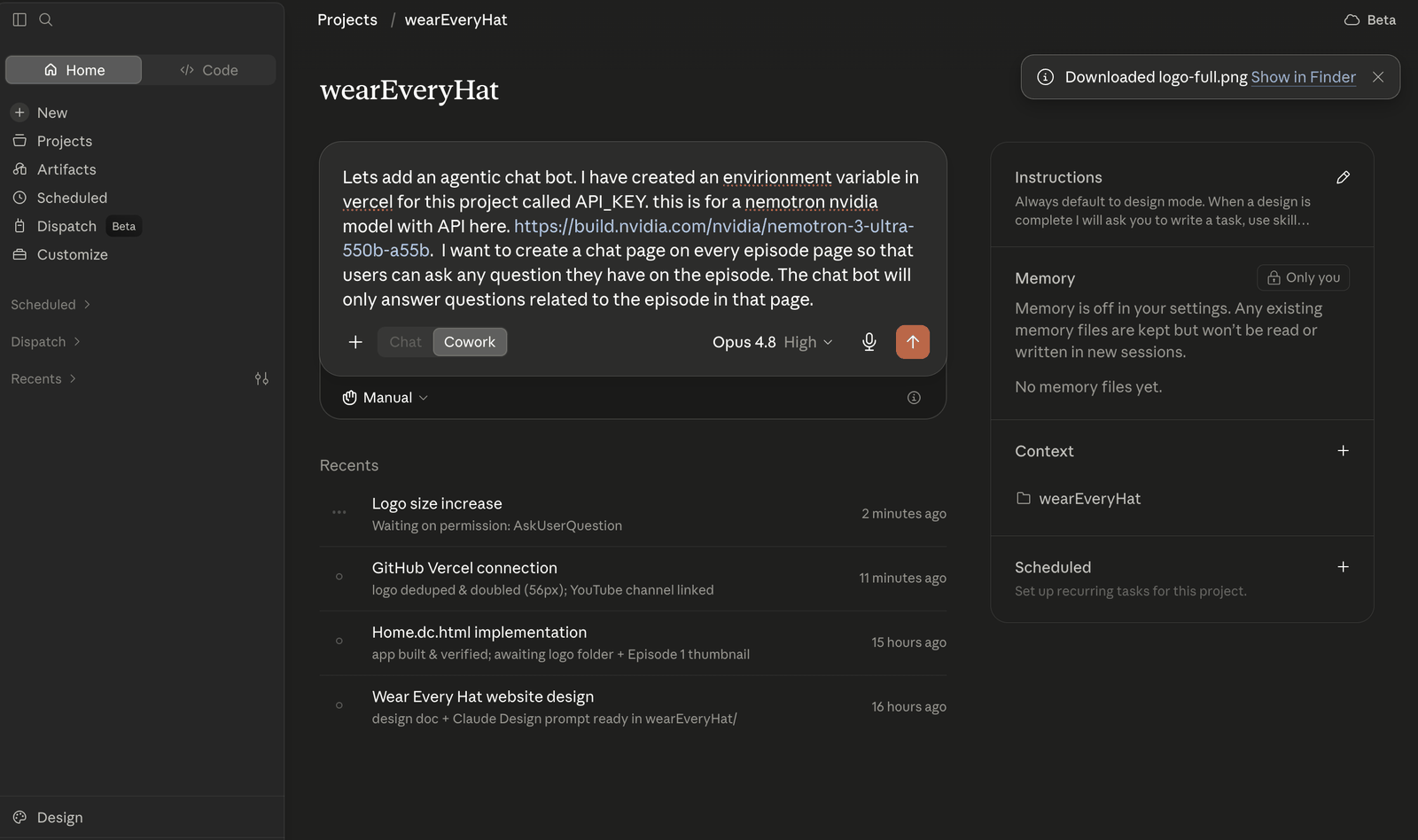Add attachment with the plus icon
1418x840 pixels.
click(x=355, y=342)
